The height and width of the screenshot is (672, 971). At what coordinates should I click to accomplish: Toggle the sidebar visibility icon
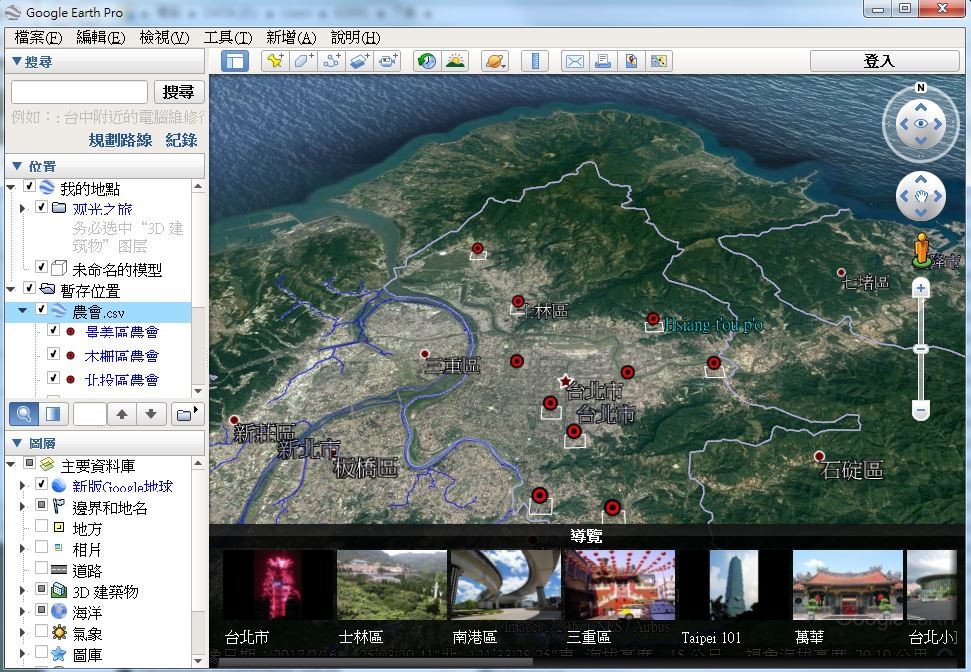click(x=235, y=61)
